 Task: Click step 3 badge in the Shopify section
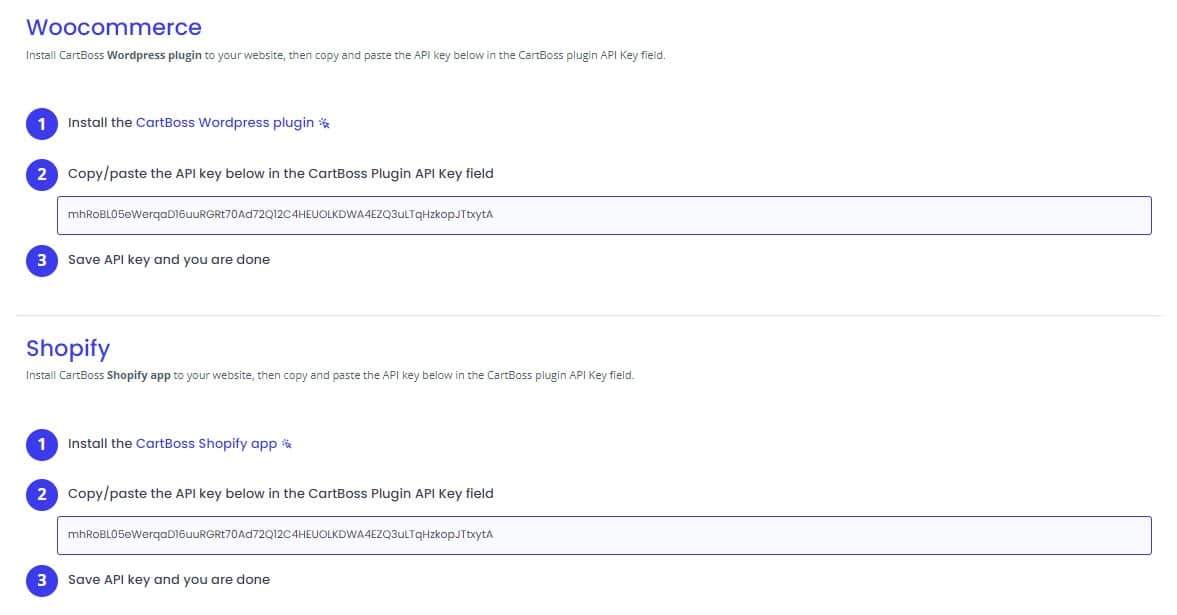41,579
